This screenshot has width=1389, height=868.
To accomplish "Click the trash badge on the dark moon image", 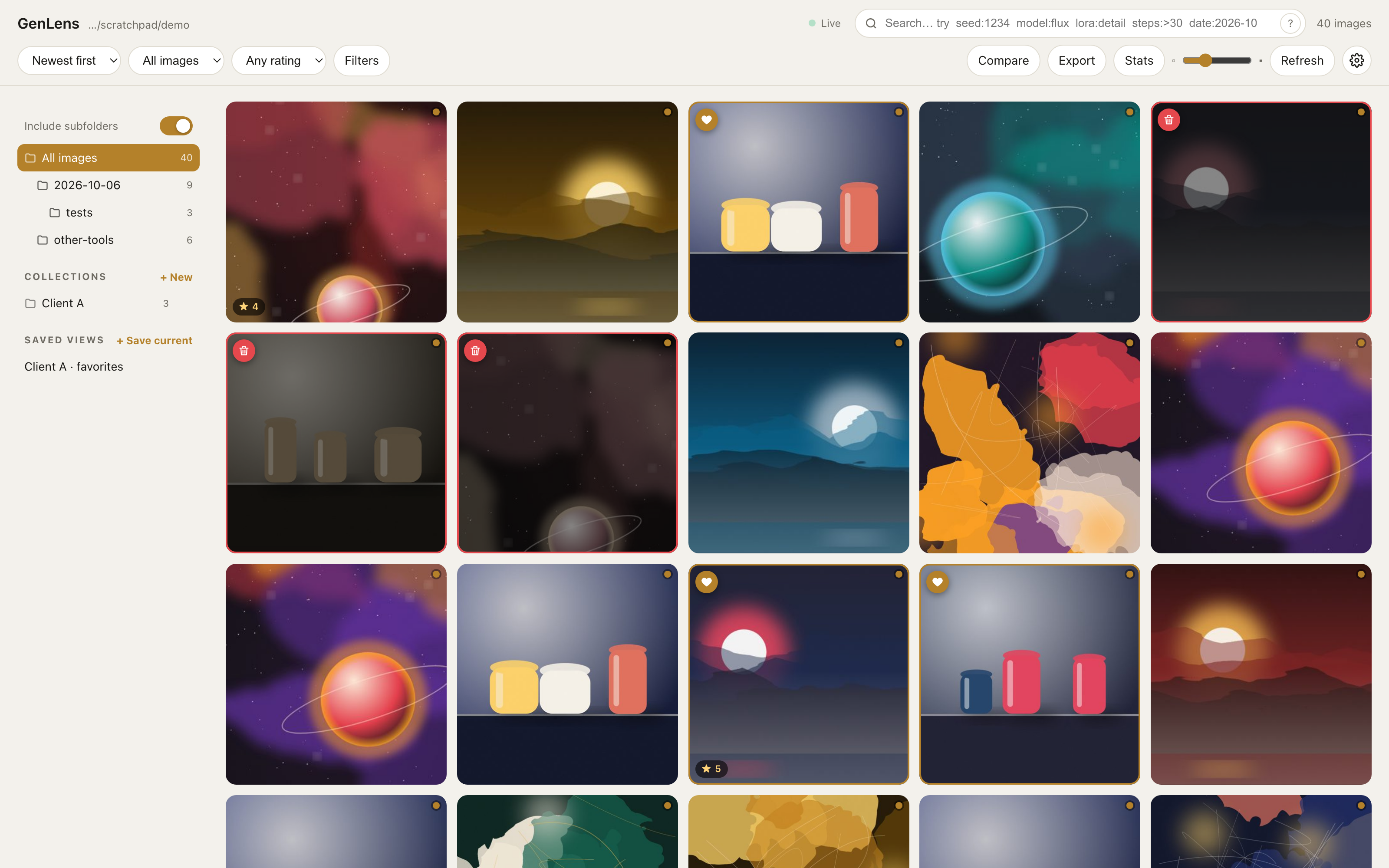I will (x=1168, y=120).
